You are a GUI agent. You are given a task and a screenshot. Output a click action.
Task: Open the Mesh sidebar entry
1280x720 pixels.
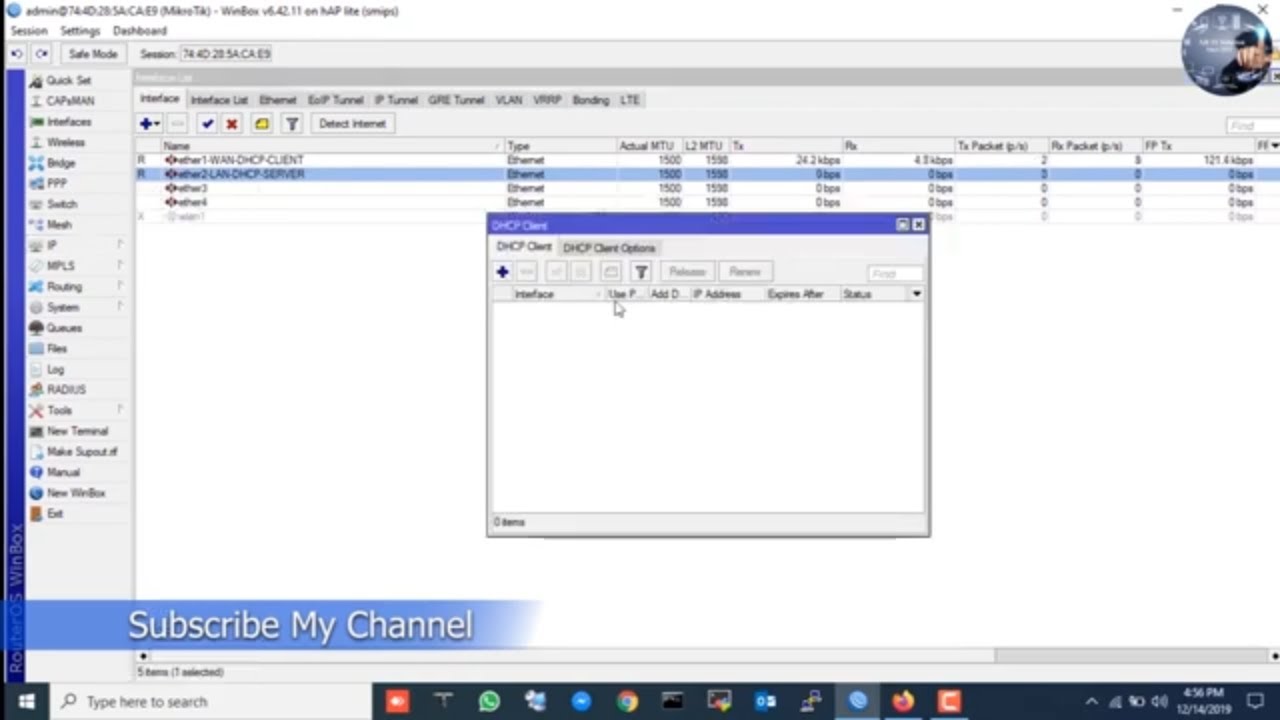tap(59, 225)
